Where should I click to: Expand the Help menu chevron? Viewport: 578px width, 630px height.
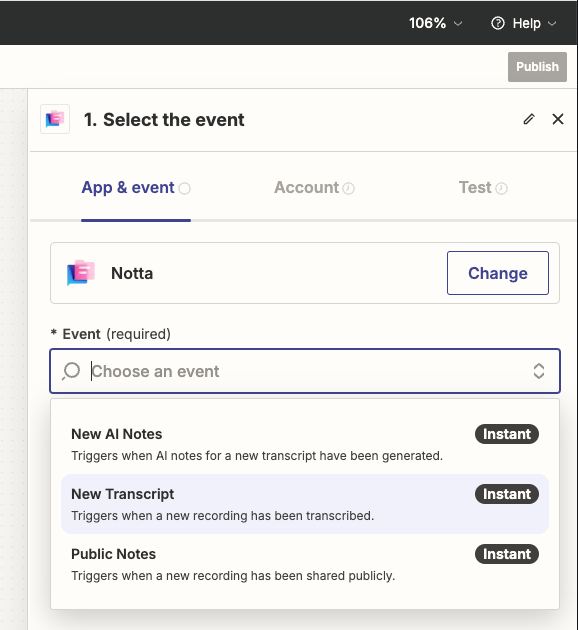tap(552, 23)
